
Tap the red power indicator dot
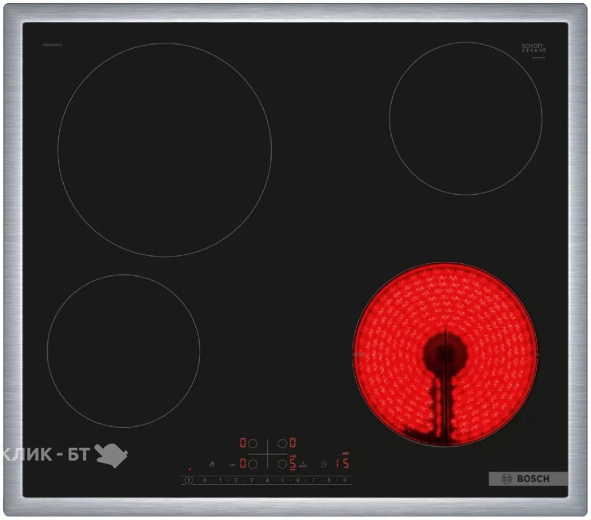click(190, 470)
